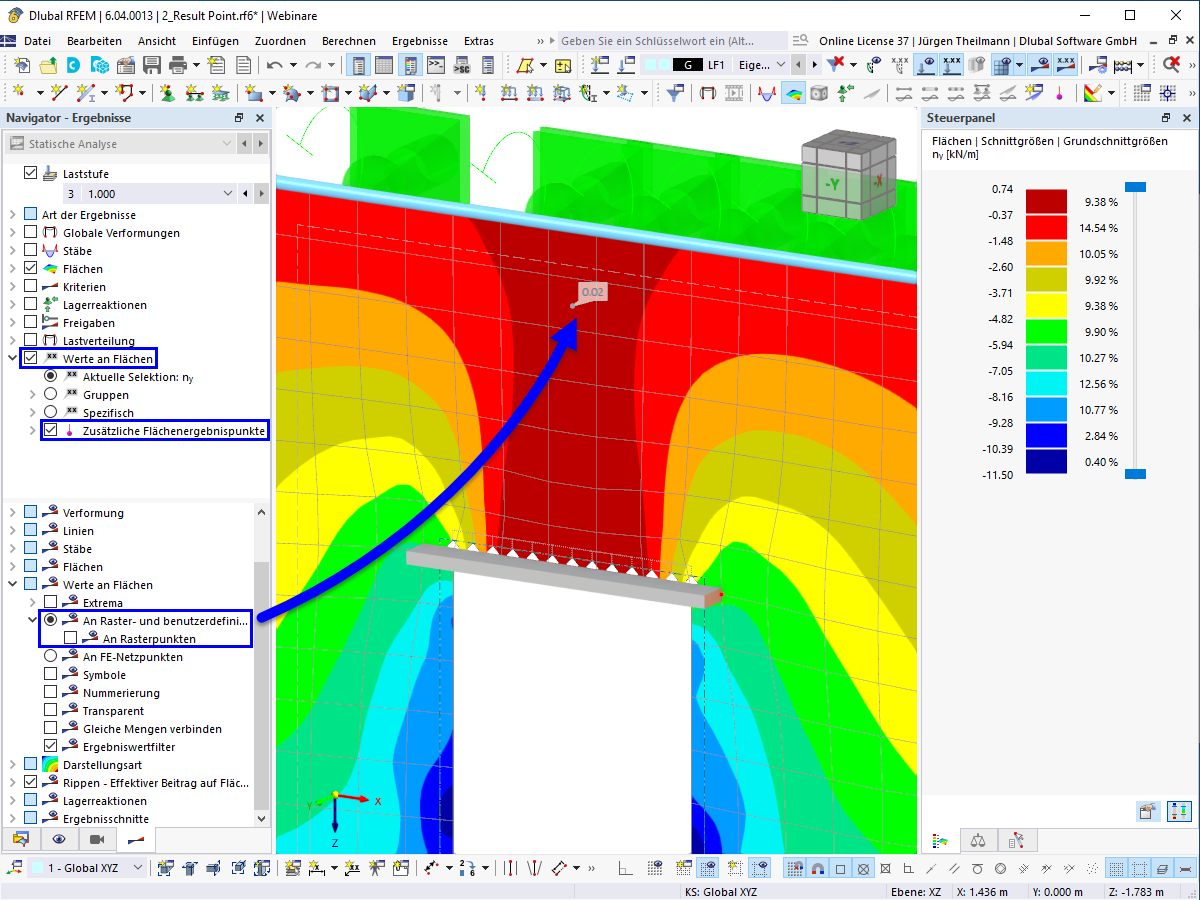Select the Print tool icon
Screen dimensions: 1200x900
(179, 64)
